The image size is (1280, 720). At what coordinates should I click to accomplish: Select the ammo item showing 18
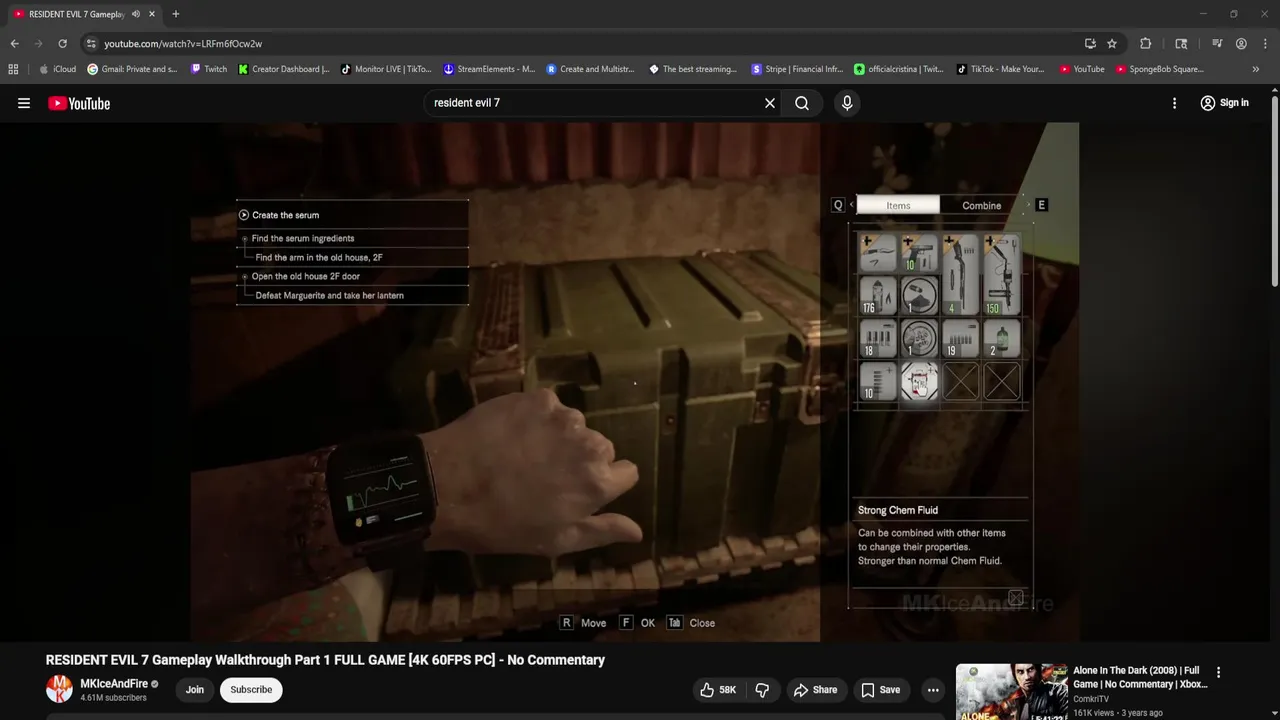878,338
